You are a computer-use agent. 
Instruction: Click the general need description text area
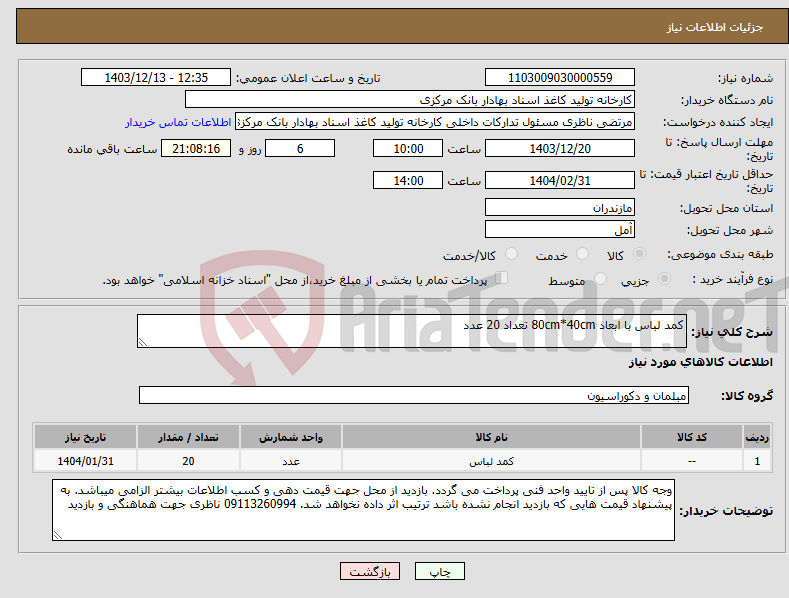[412, 331]
